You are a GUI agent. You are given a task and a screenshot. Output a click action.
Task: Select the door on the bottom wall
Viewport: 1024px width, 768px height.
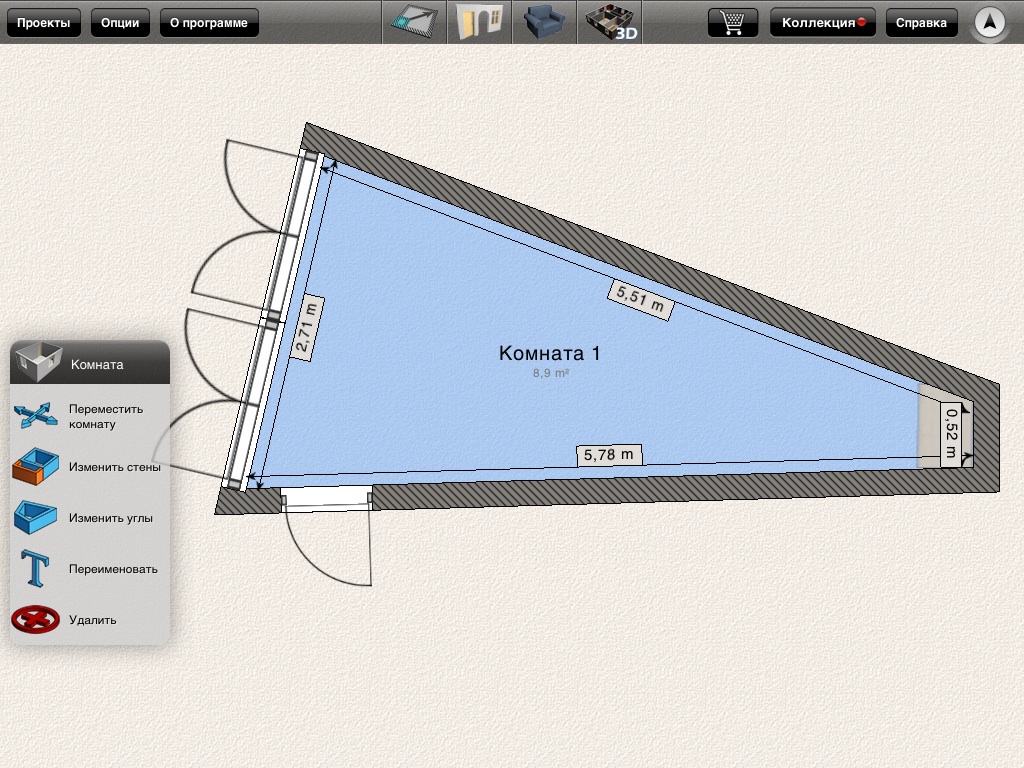pyautogui.click(x=327, y=501)
